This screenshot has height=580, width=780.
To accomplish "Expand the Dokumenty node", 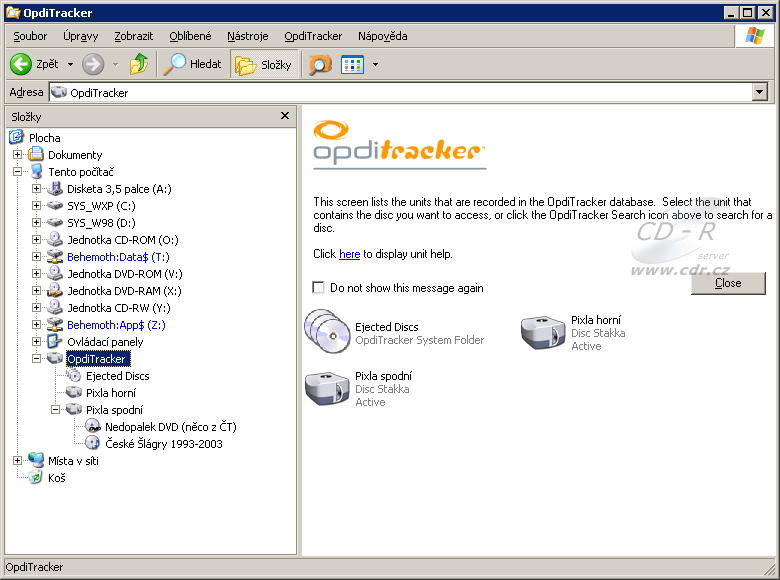I will [x=17, y=155].
